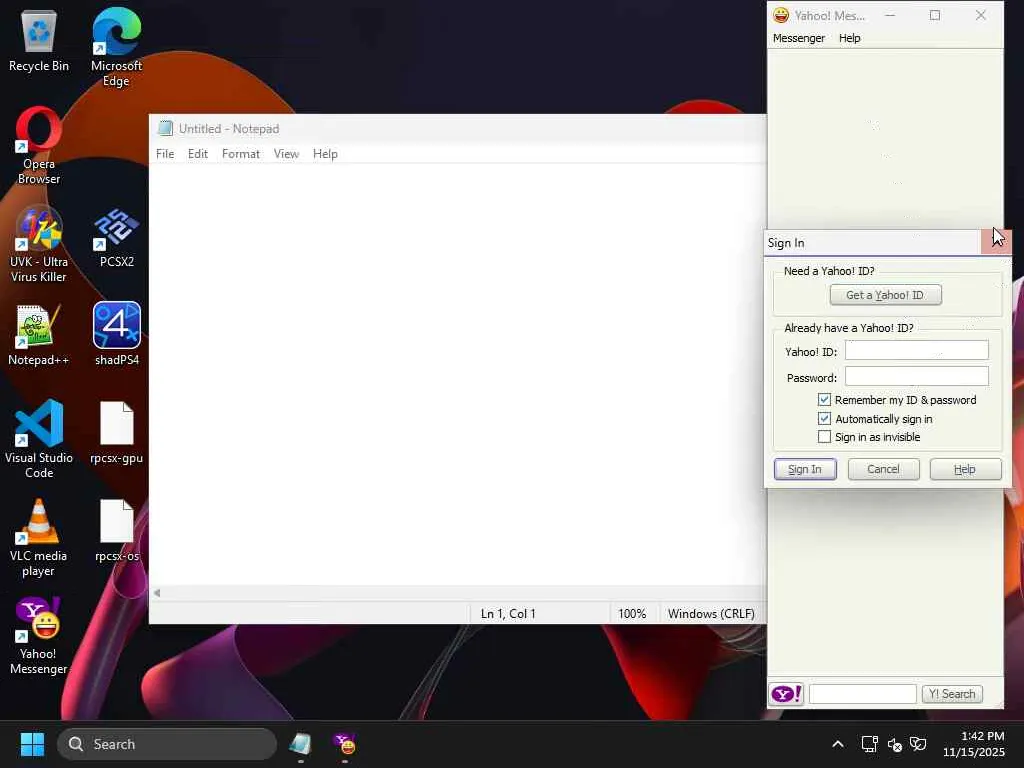Select the Opera Browser desktop shortcut
Viewport: 1024px width, 768px height.
[x=39, y=145]
